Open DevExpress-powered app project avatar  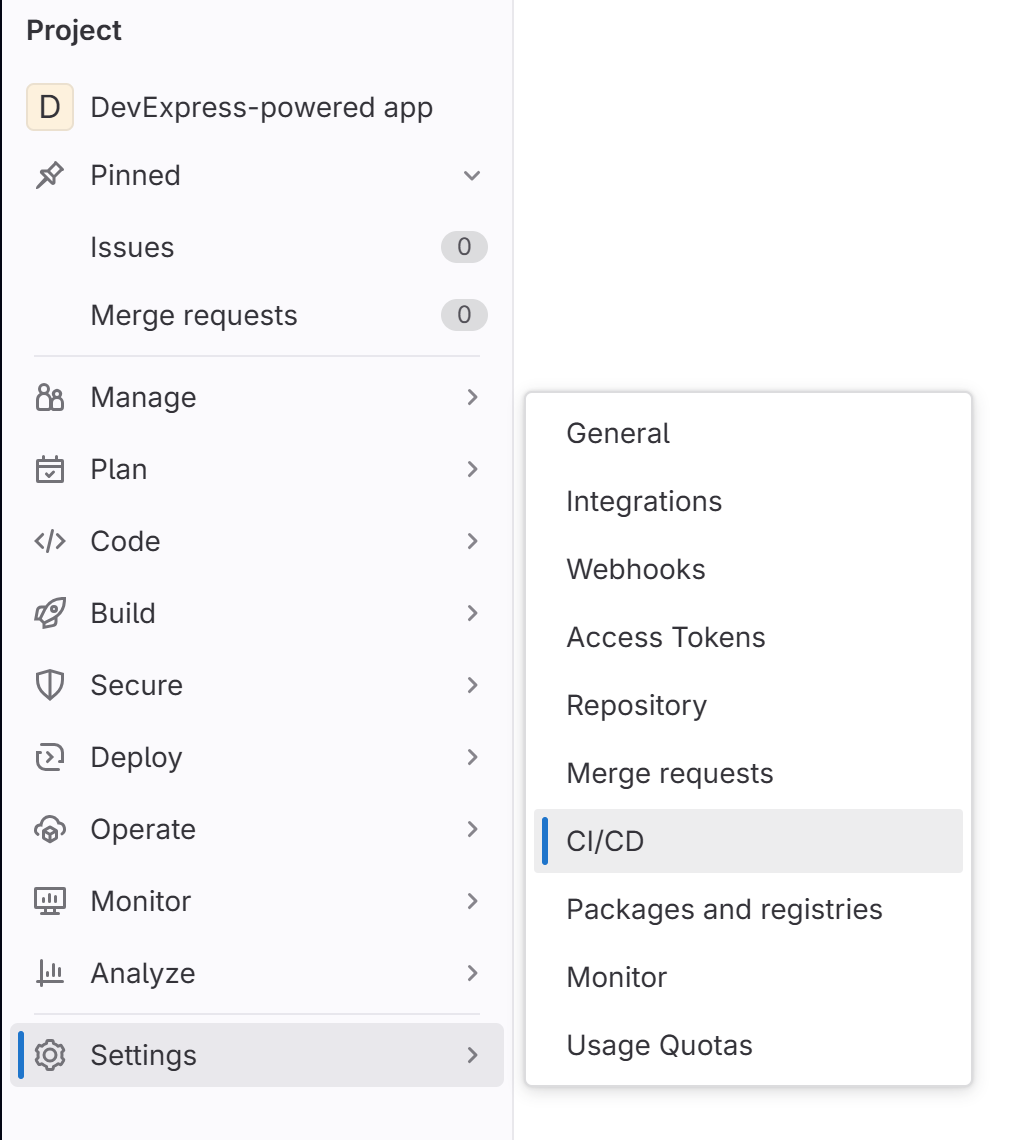tap(49, 108)
